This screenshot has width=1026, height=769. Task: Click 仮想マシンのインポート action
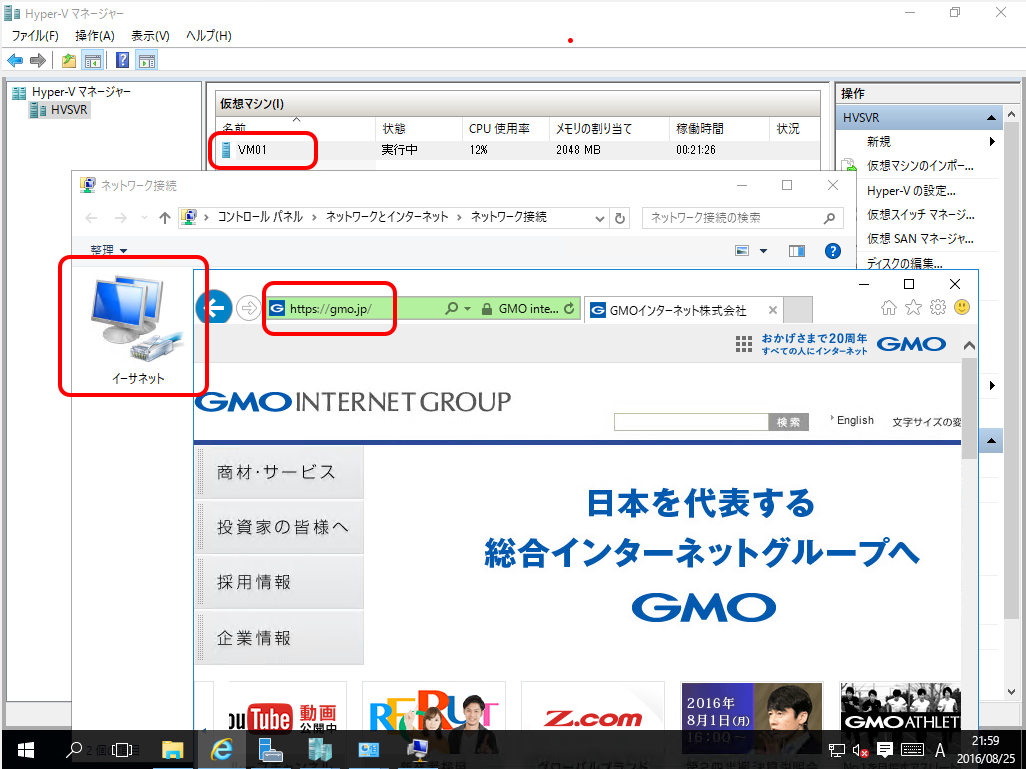coord(920,166)
